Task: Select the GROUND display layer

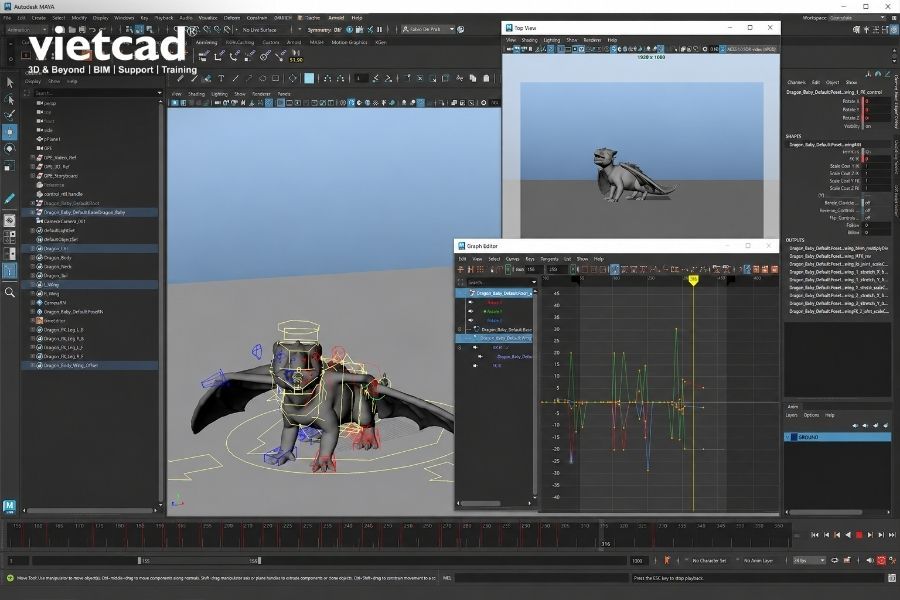Action: coord(838,437)
